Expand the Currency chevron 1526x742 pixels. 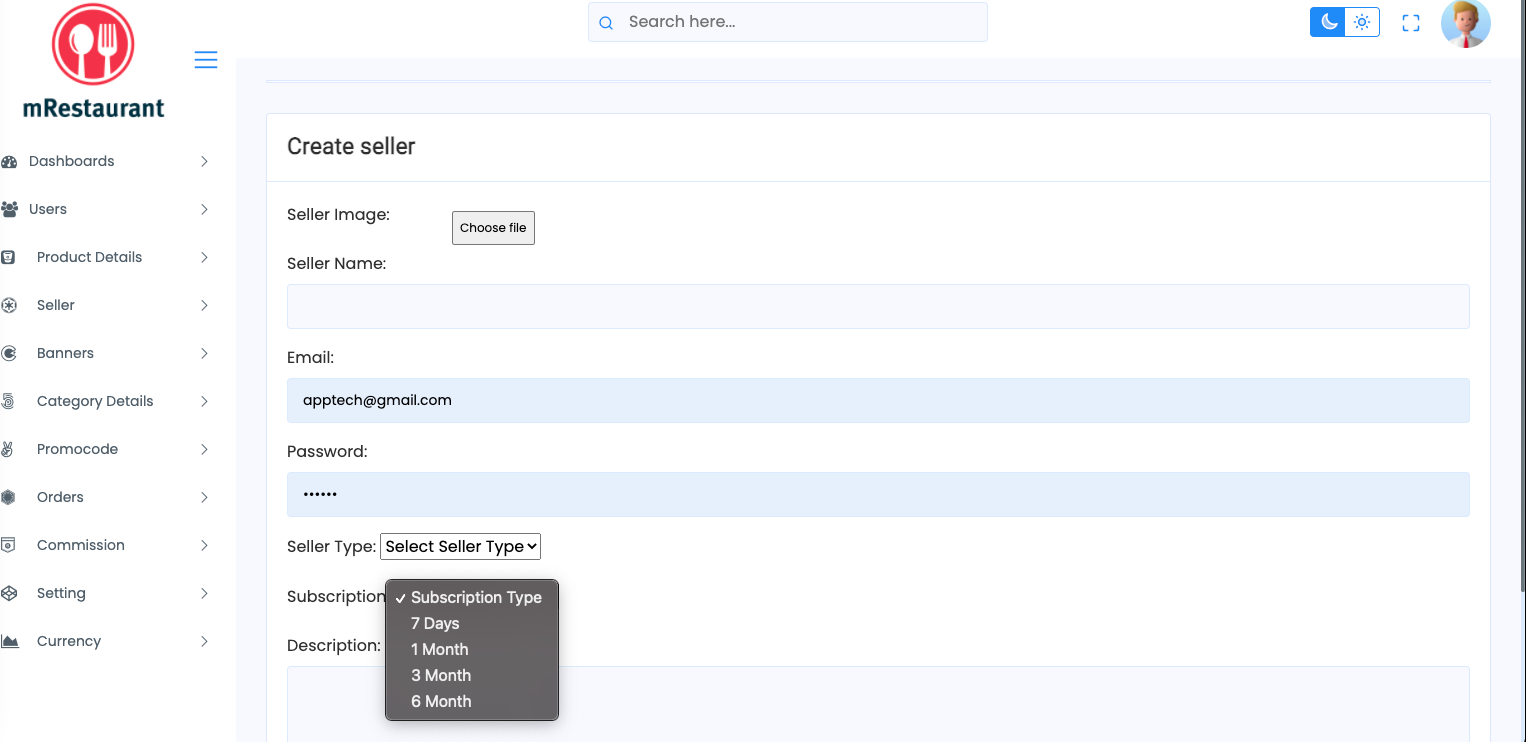204,641
